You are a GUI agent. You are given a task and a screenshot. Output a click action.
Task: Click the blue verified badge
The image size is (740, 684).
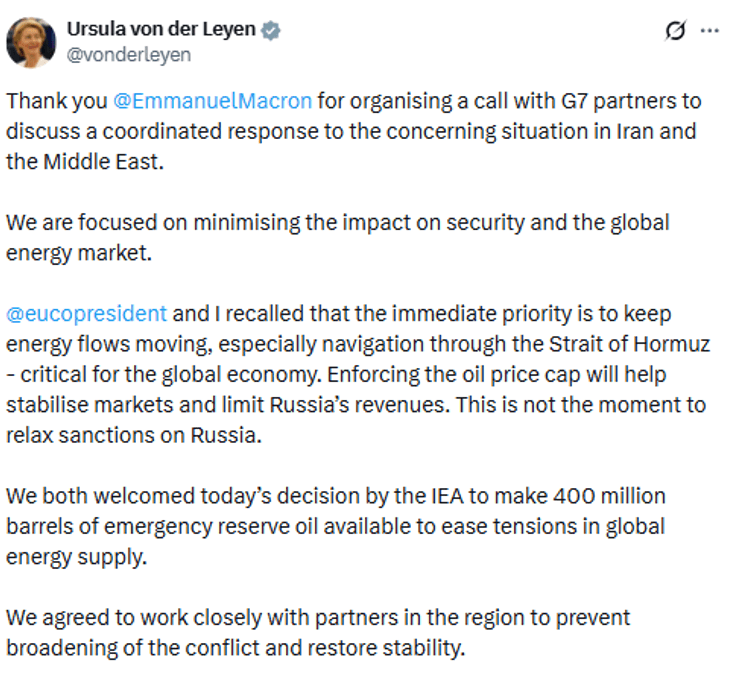pyautogui.click(x=271, y=31)
